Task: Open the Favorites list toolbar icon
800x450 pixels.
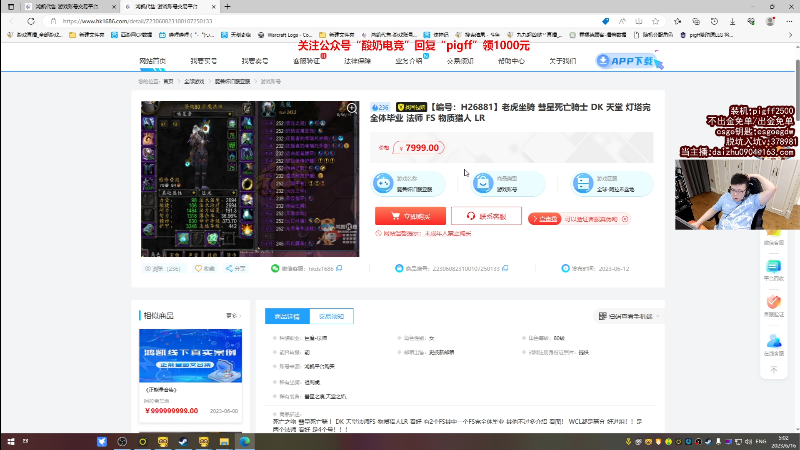Action: [678, 21]
